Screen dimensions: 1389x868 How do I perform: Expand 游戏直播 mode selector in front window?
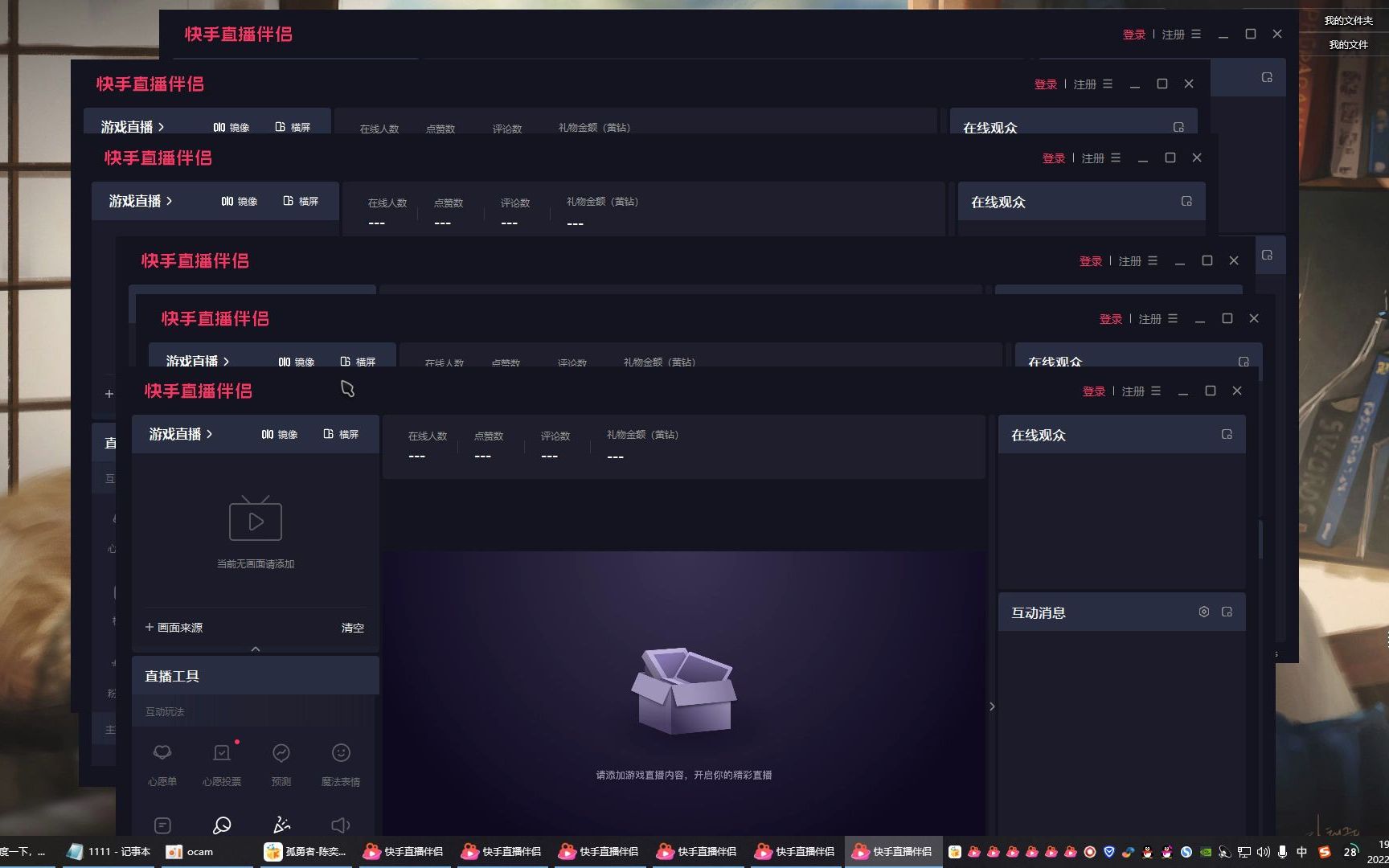[x=181, y=434]
